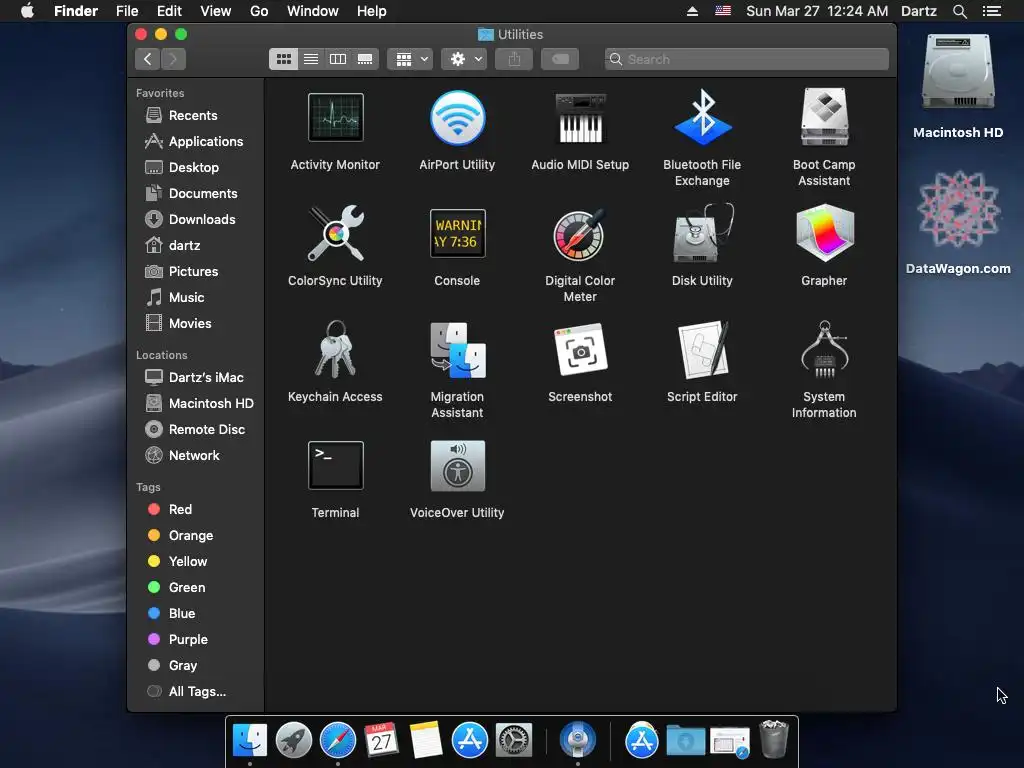Click the Edit Tags toolbar button
This screenshot has height=768, width=1024.
[560, 59]
